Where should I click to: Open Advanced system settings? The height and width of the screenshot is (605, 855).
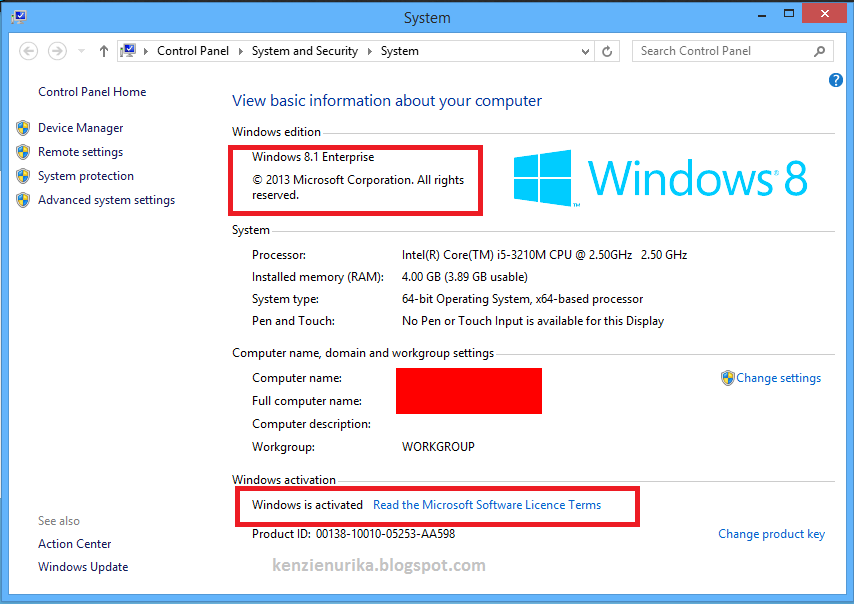[x=106, y=200]
